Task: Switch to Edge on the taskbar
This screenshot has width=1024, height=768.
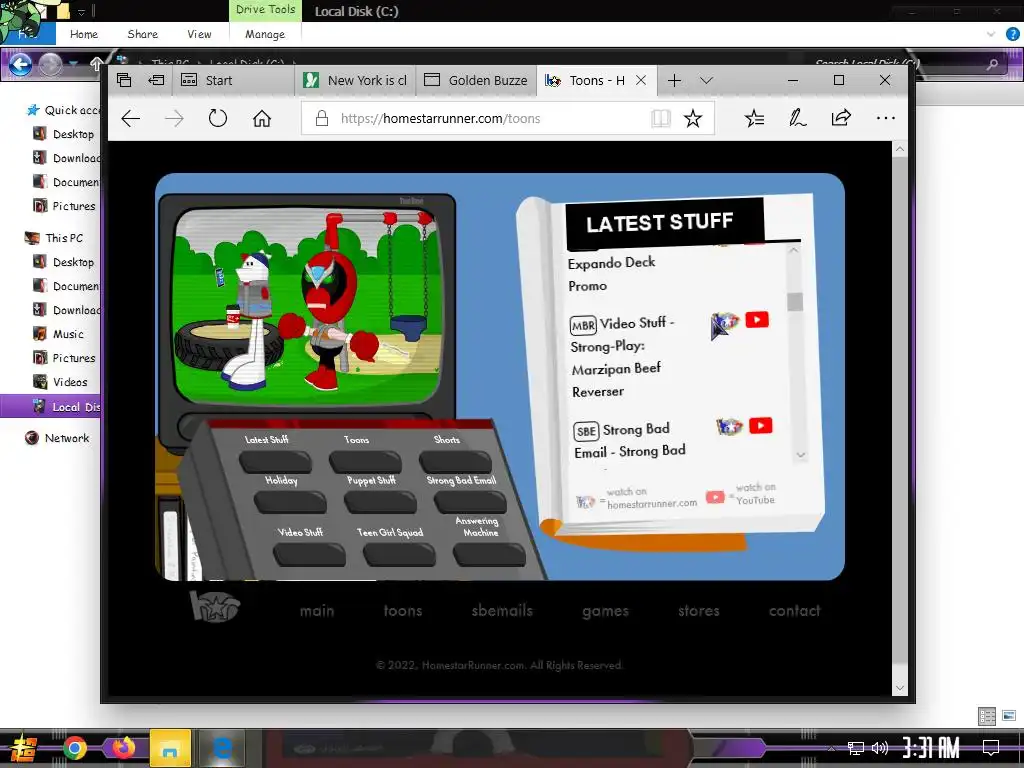Action: (x=221, y=748)
